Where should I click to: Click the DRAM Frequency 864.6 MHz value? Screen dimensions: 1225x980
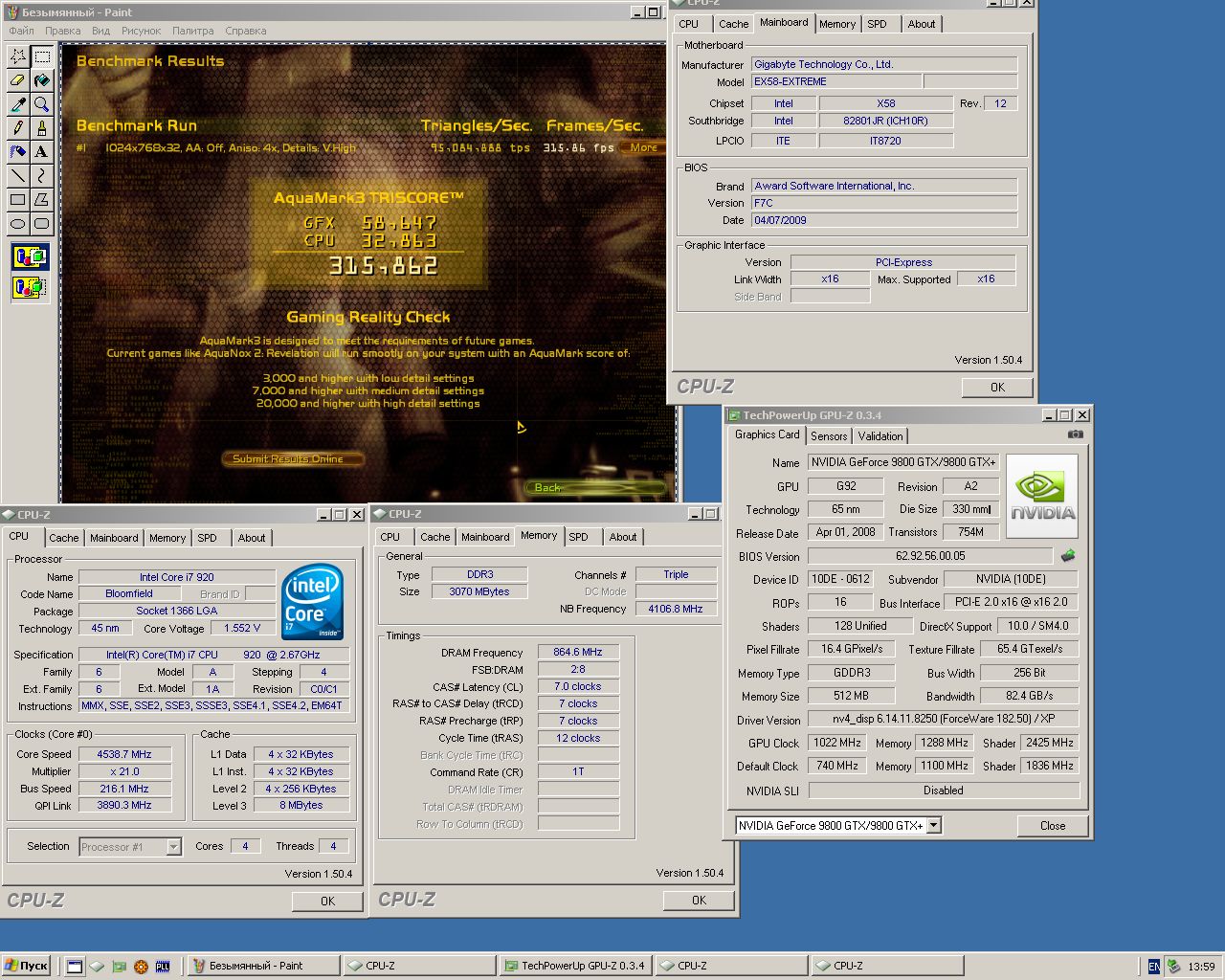(578, 652)
